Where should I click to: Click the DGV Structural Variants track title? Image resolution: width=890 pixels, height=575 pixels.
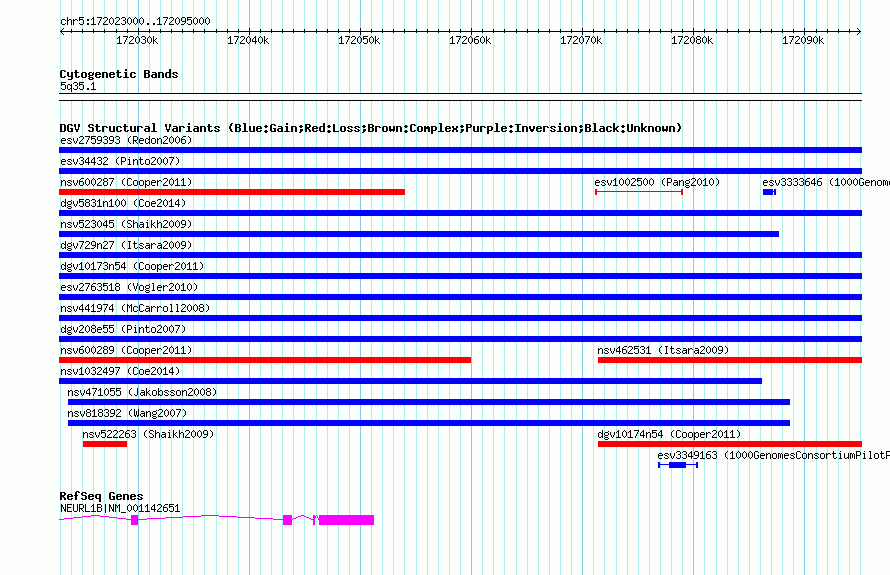tap(370, 128)
